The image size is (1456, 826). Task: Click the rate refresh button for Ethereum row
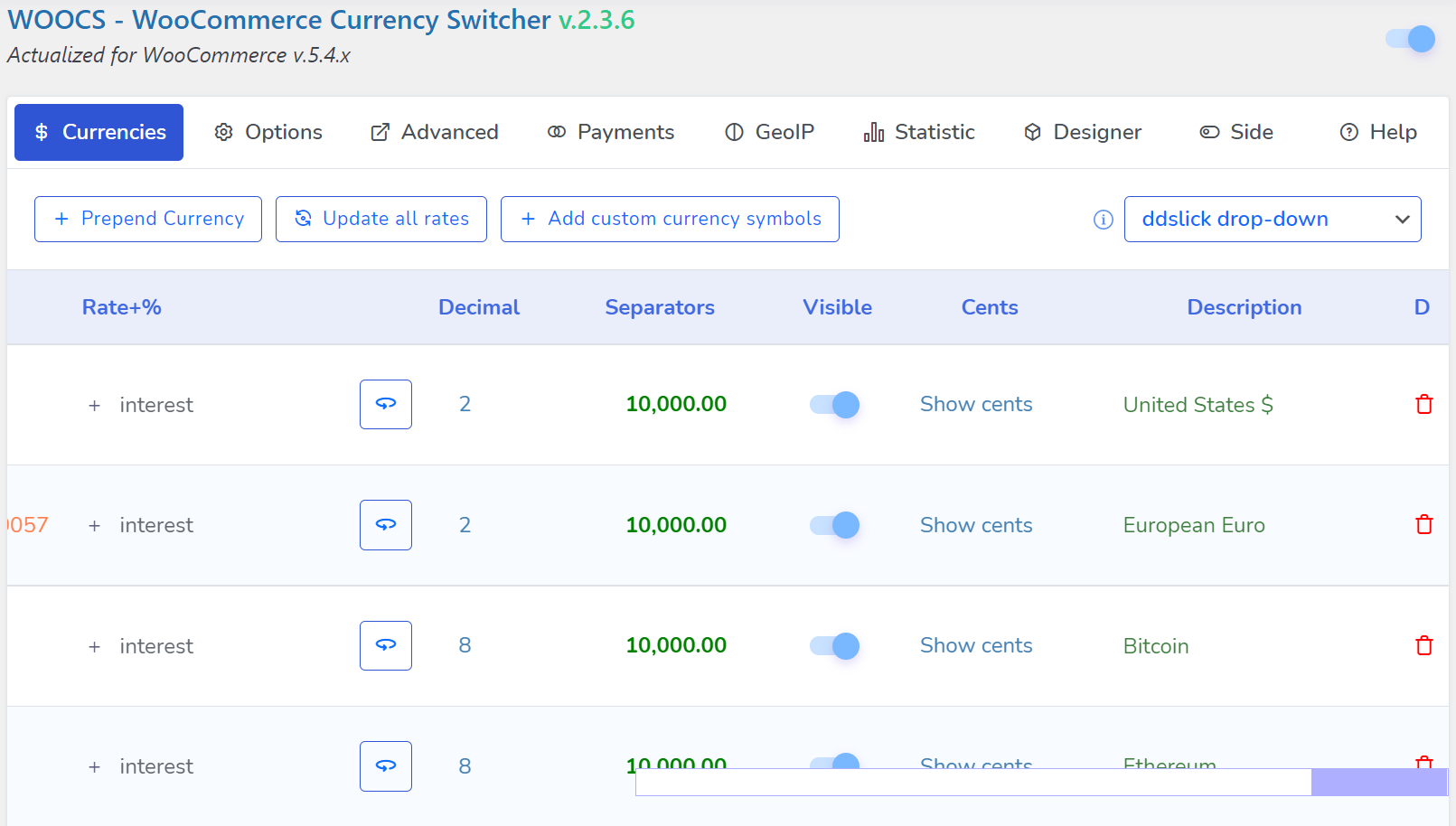(x=386, y=766)
